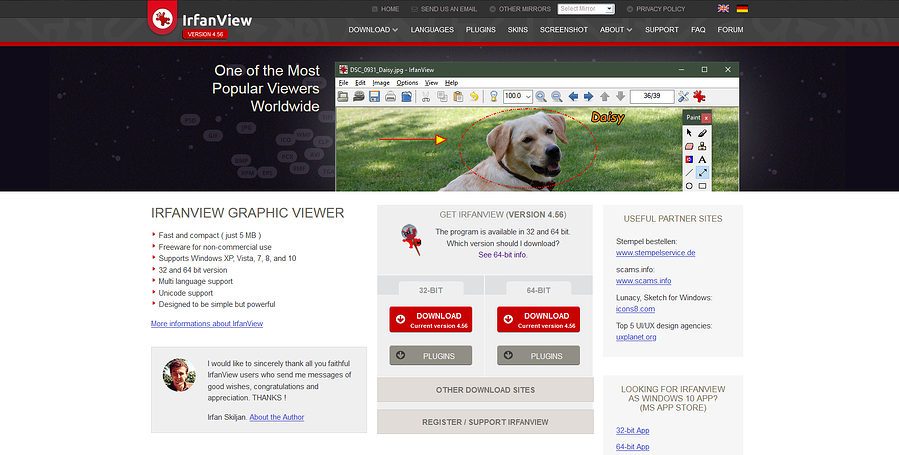
Task: Click the Open folder icon in banner toolbar
Action: click(343, 96)
